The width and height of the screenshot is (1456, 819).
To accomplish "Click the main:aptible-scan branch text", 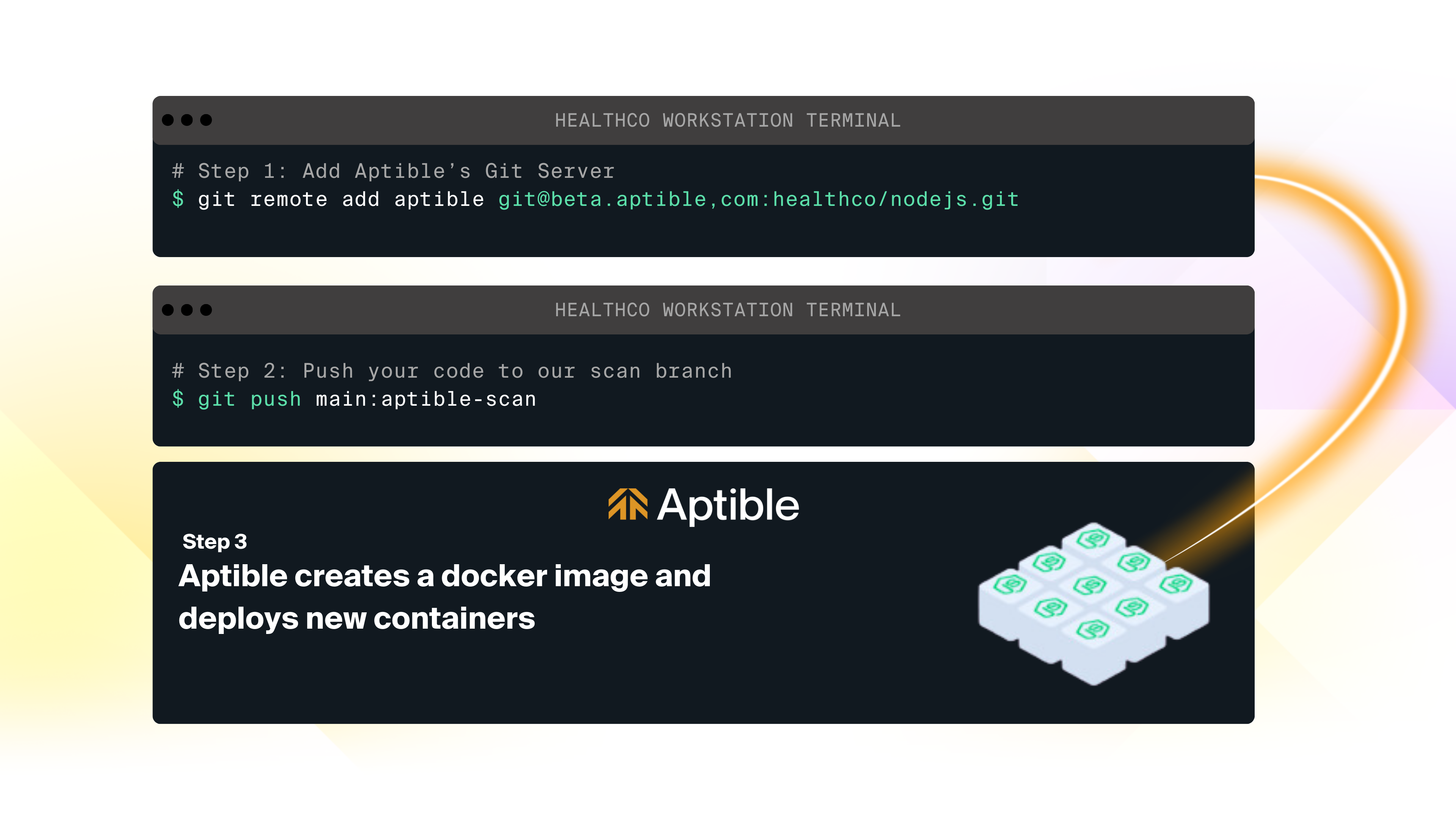I will point(425,399).
